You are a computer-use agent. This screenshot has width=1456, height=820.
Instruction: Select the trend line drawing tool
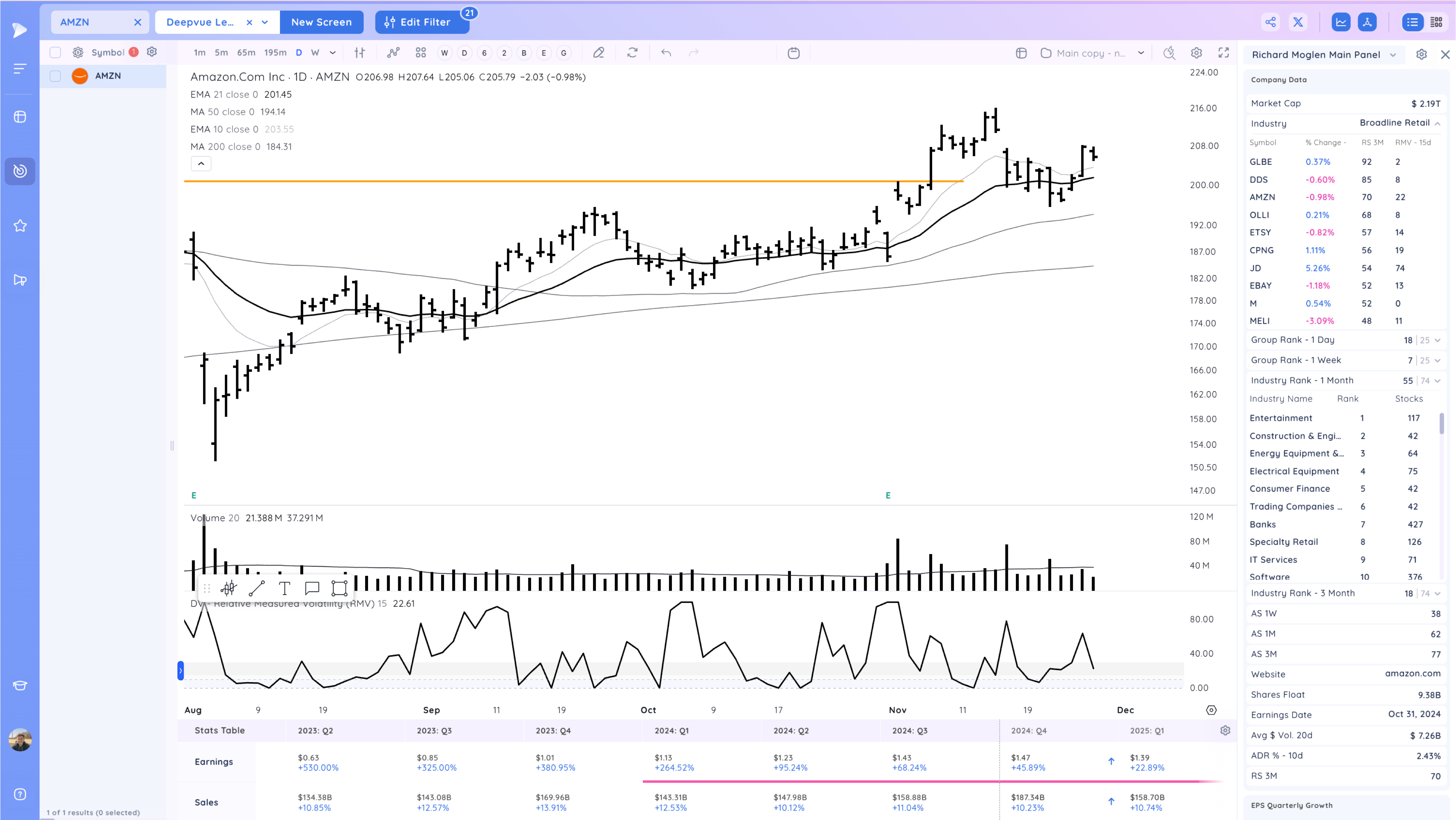pos(257,588)
